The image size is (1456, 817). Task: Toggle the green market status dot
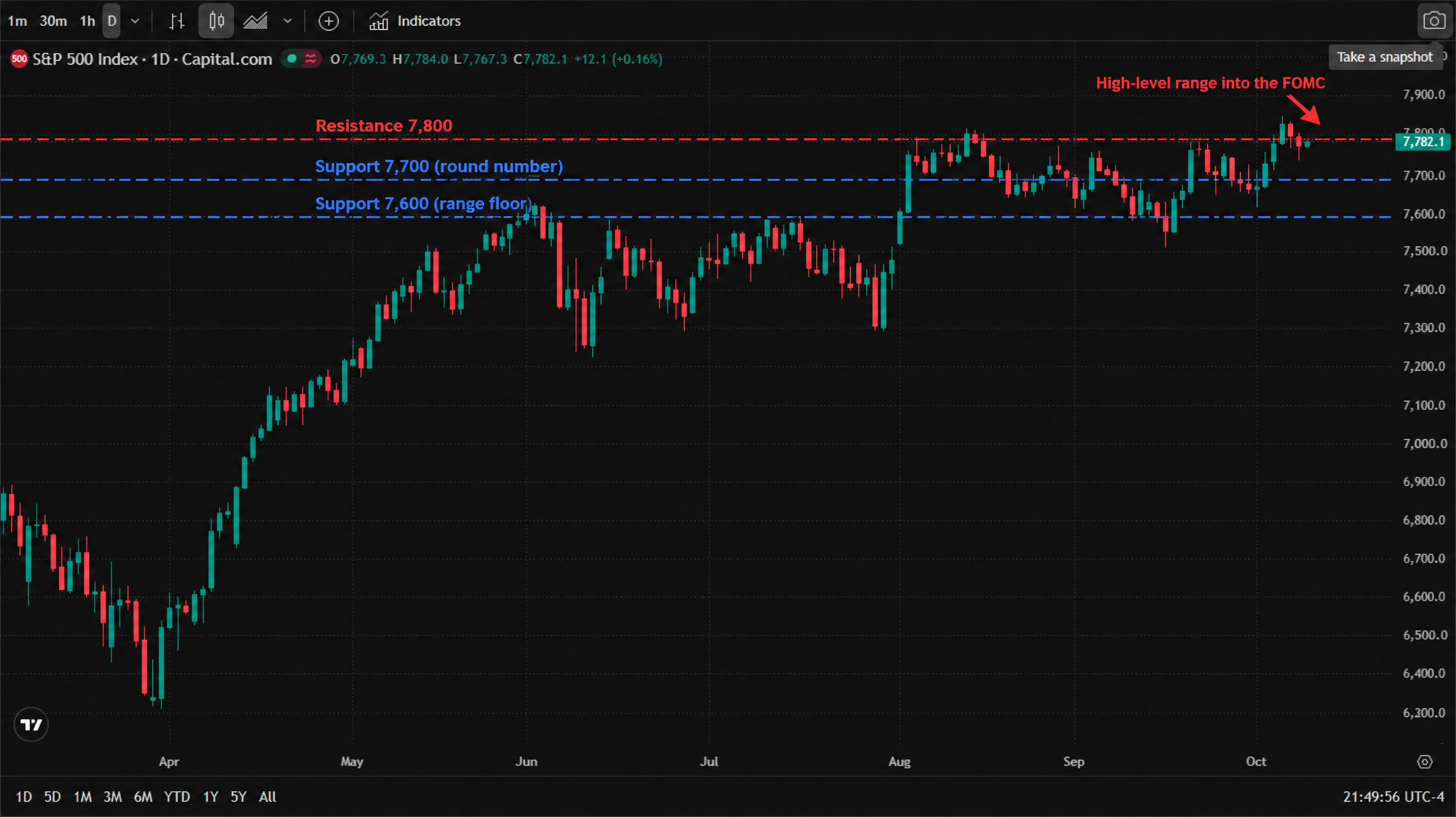pos(292,58)
